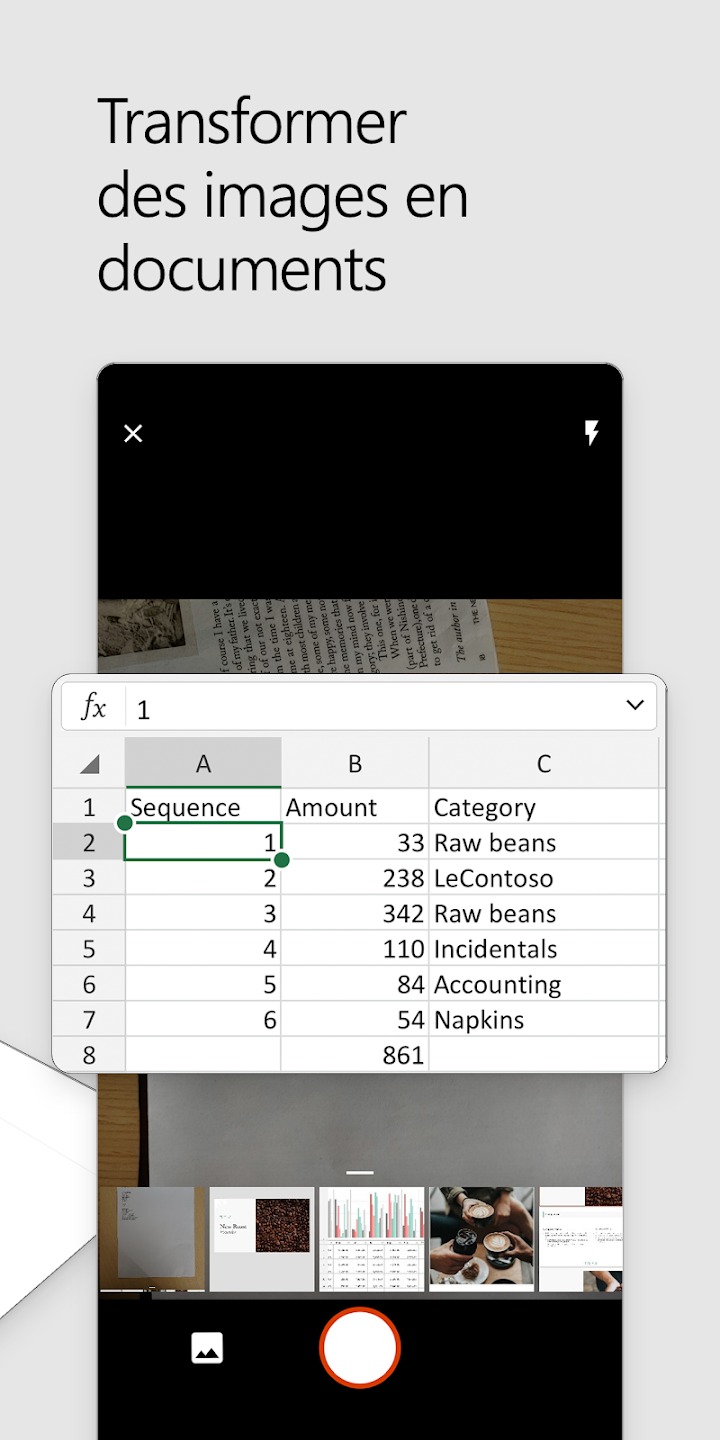Close the camera scanner with X icon

coord(133,433)
